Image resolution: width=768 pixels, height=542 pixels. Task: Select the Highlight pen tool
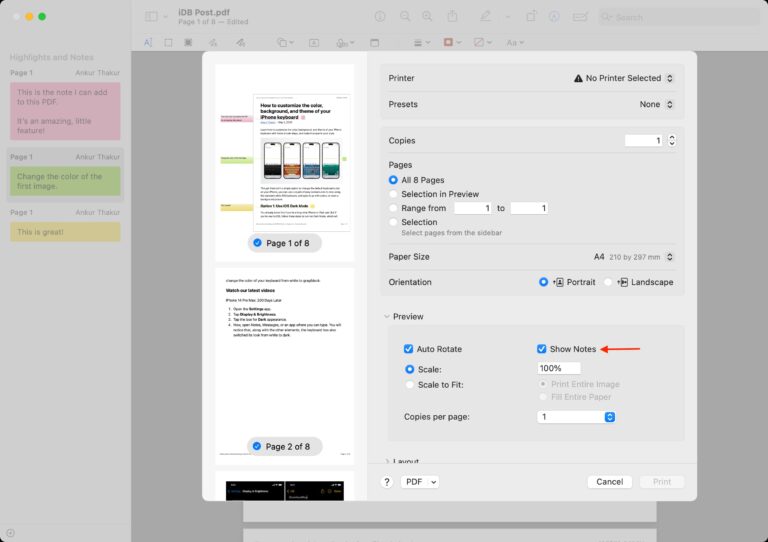click(x=485, y=17)
